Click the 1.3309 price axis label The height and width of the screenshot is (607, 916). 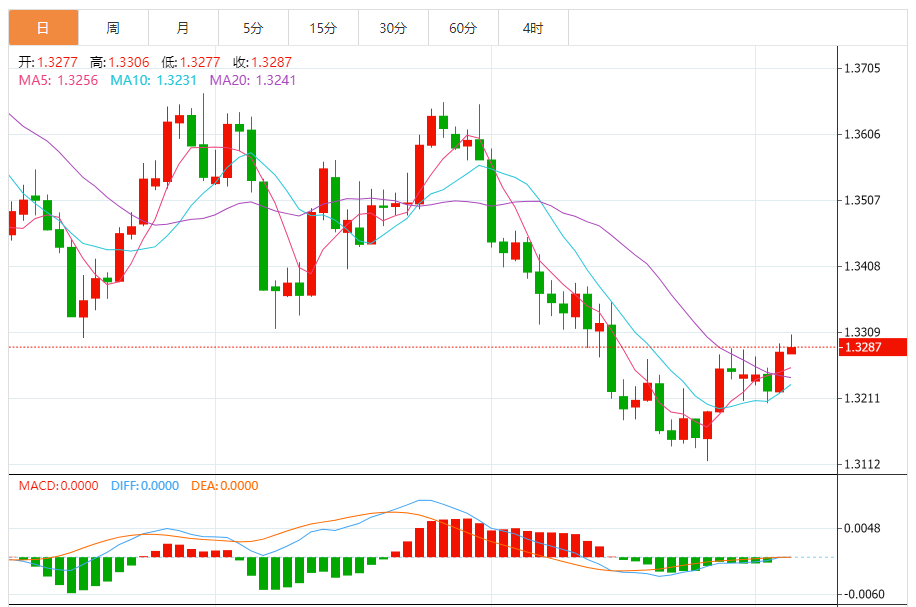click(x=862, y=332)
